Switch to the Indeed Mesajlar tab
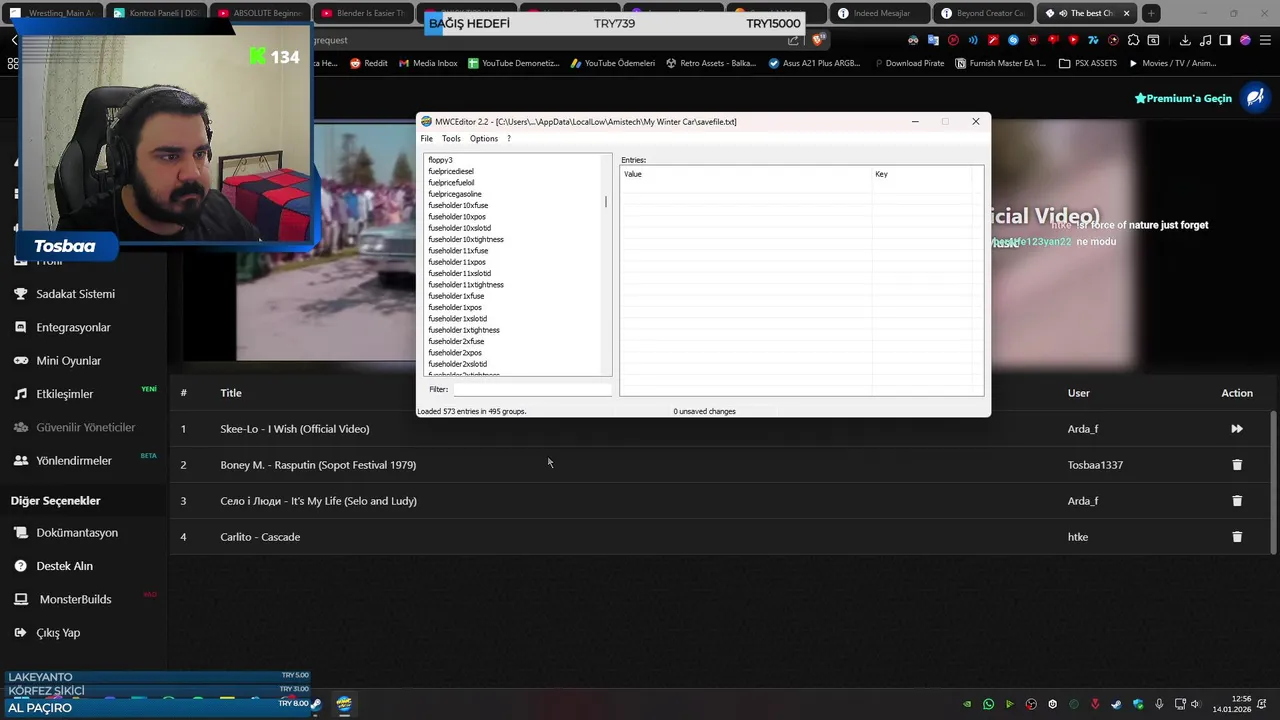This screenshot has width=1280, height=720. (x=880, y=13)
